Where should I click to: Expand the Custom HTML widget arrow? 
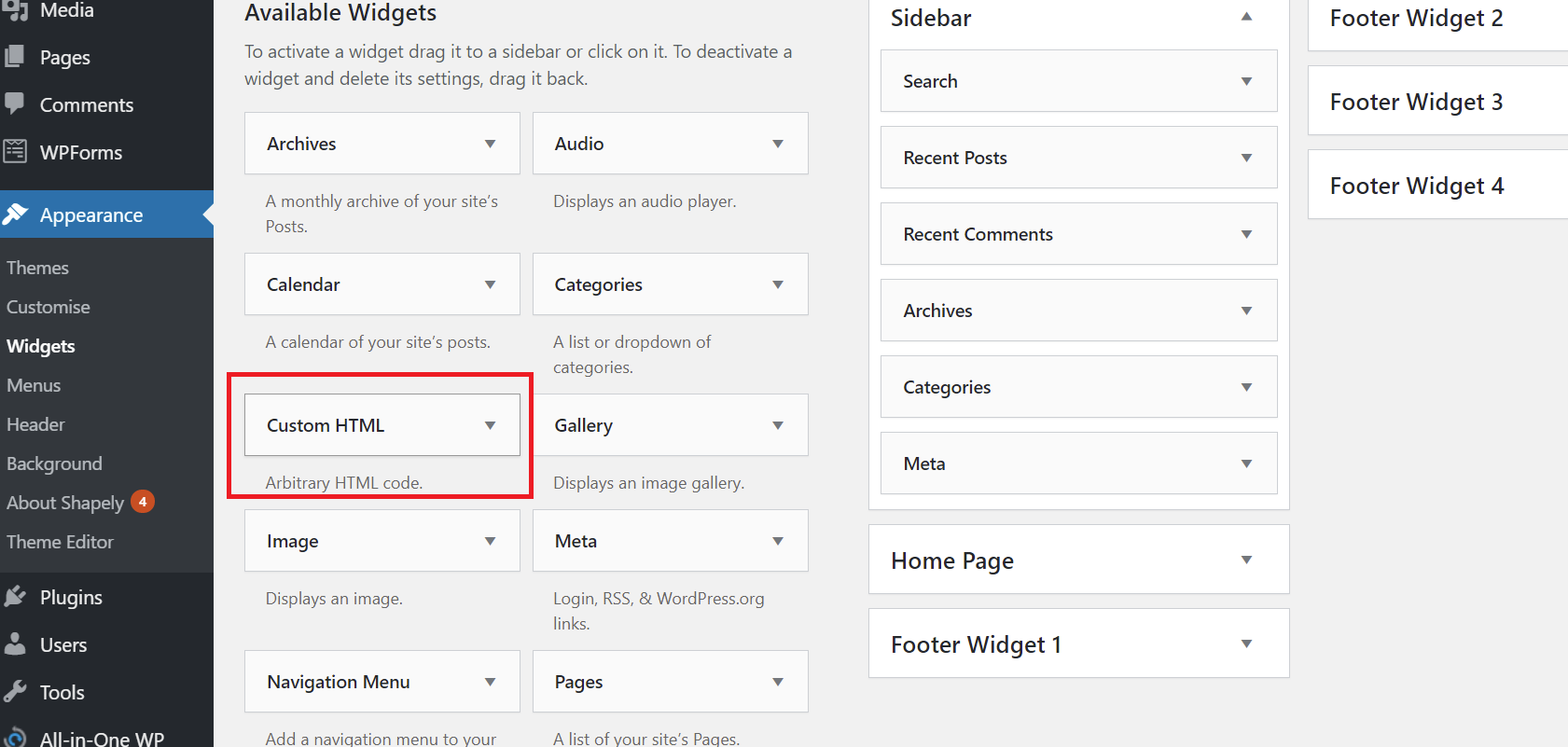click(490, 425)
